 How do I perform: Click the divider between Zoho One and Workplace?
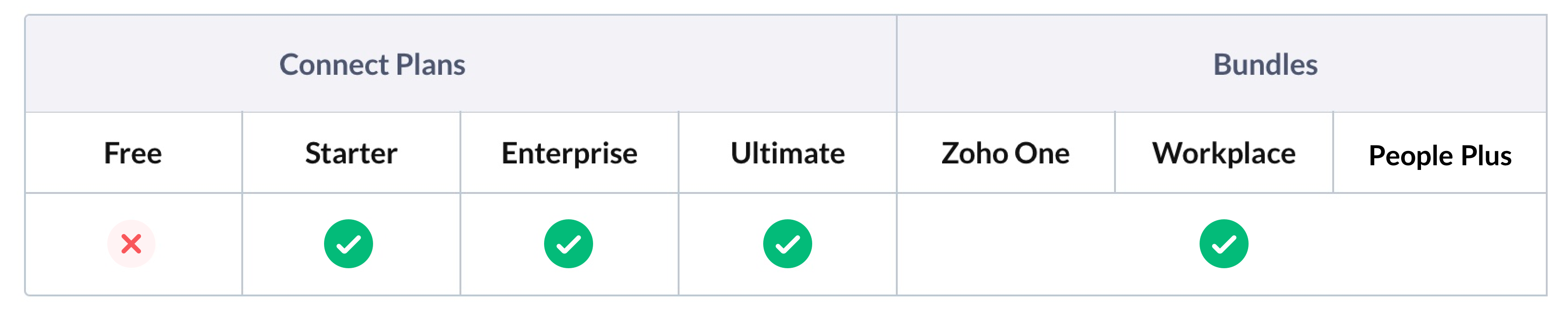[1115, 152]
